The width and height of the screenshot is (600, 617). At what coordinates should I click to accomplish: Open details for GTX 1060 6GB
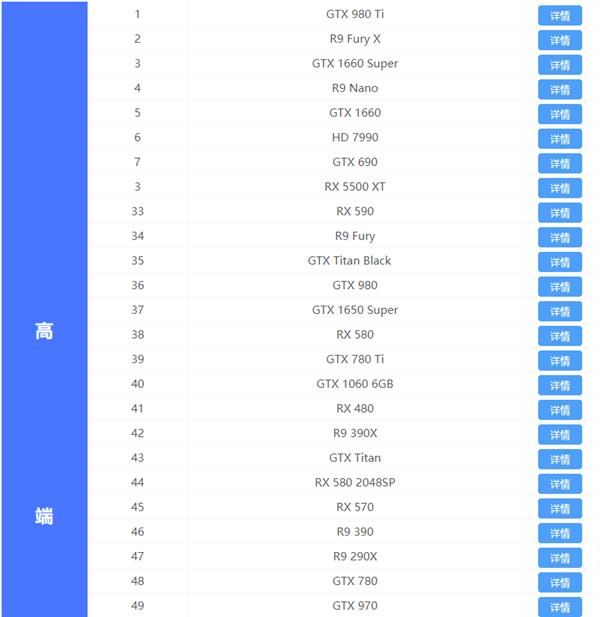pyautogui.click(x=559, y=385)
